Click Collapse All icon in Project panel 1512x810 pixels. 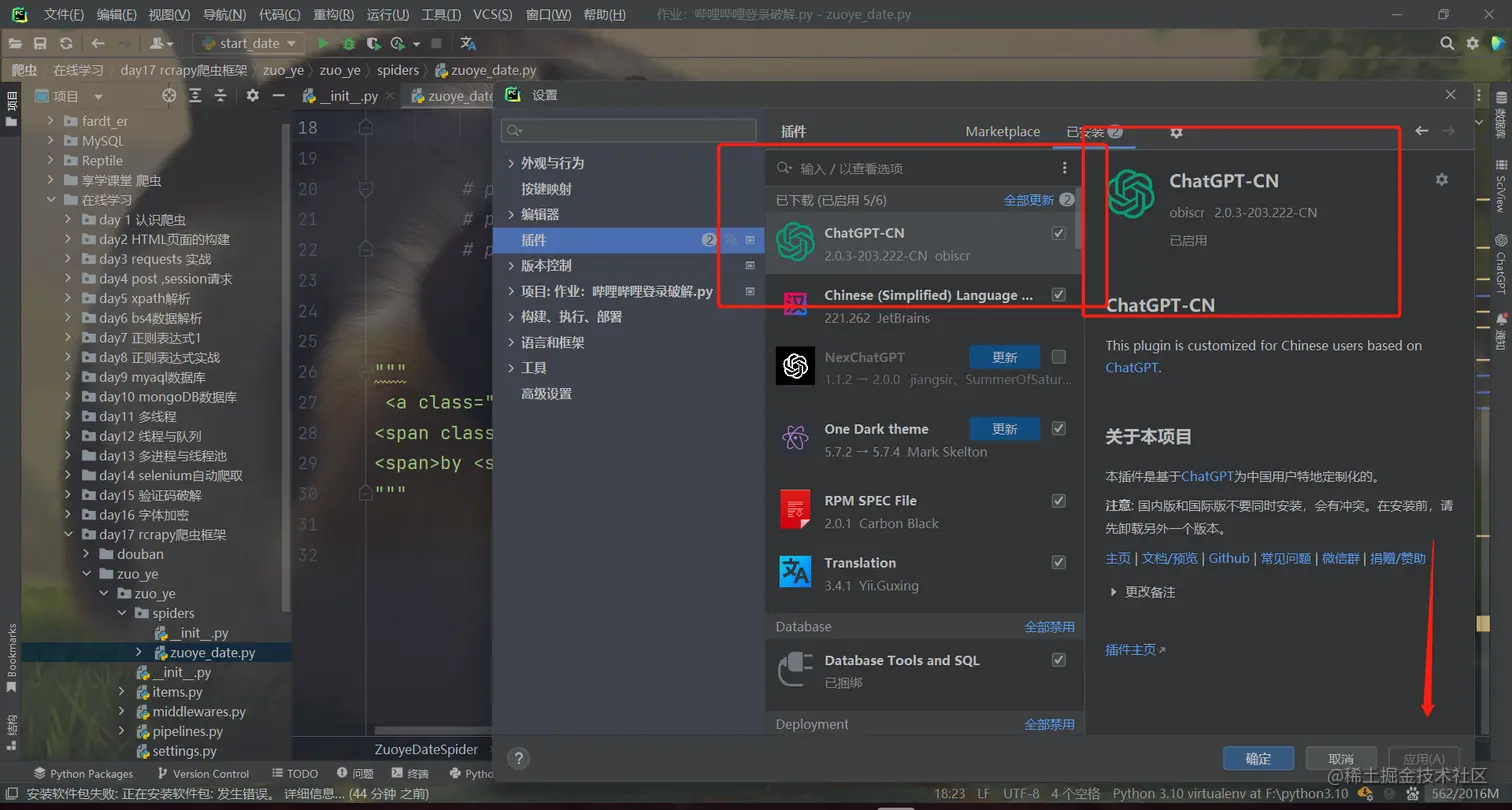(x=221, y=96)
